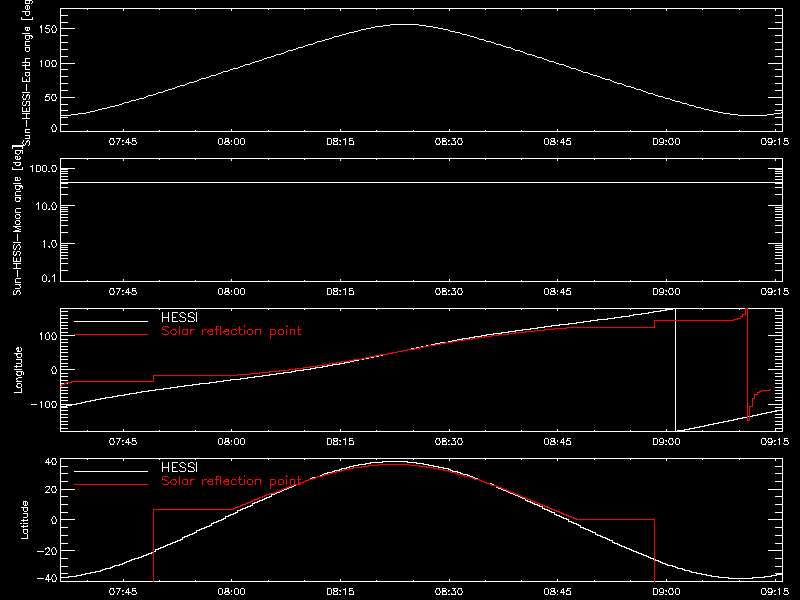Select red 'Solar reflection point' label in Latitude plot
Image resolution: width=800 pixels, height=600 pixels.
click(231, 481)
